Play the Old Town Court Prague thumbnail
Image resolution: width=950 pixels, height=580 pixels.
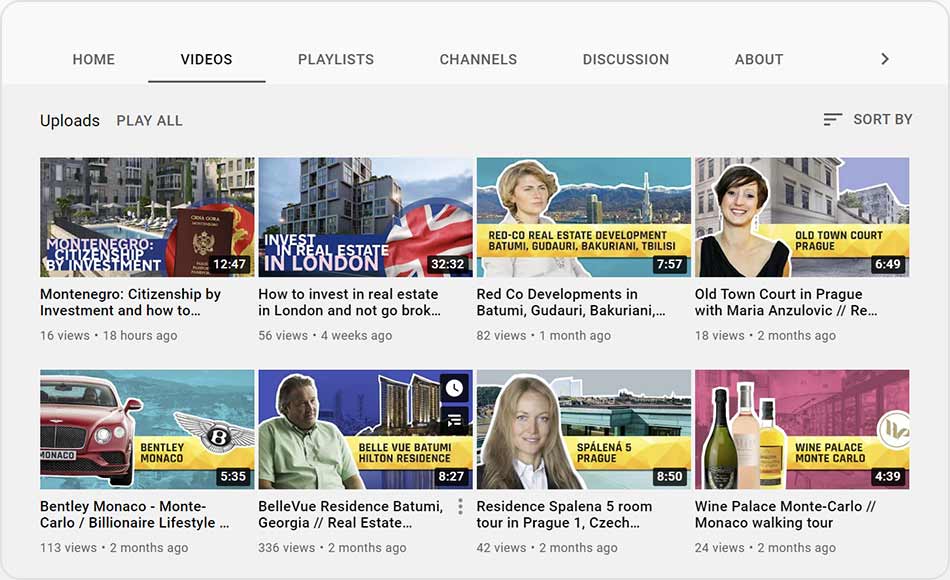802,217
